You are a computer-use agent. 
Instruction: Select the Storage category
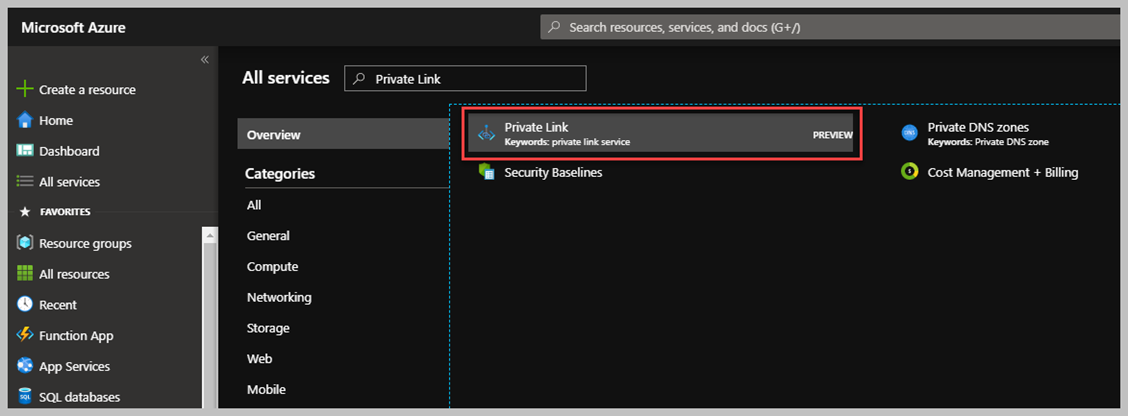[x=268, y=328]
